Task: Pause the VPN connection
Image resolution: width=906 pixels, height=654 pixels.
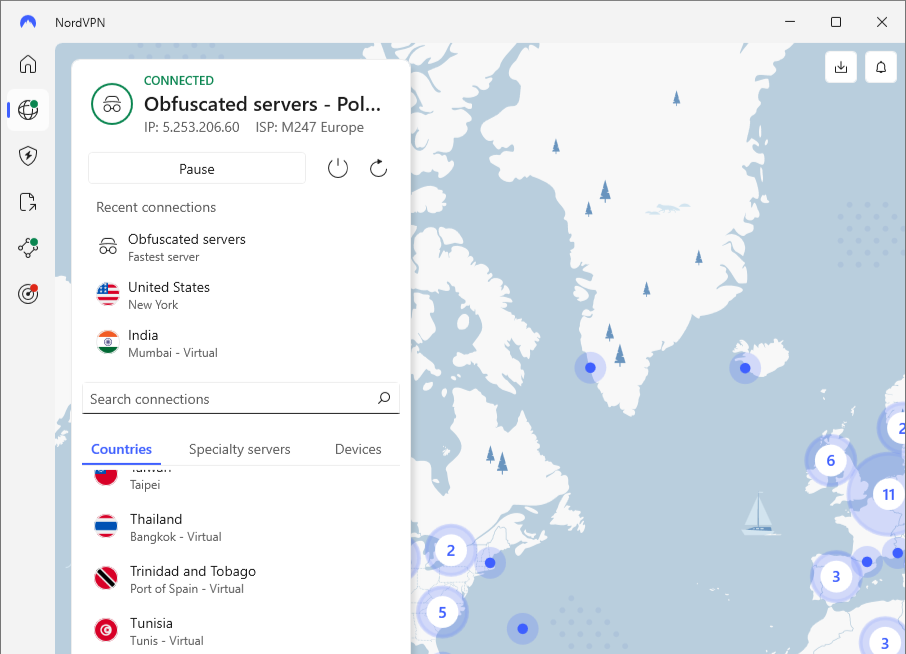Action: click(x=196, y=169)
